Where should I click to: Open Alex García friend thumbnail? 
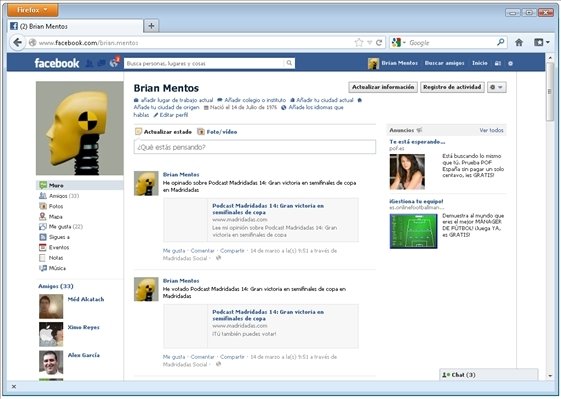[51, 362]
